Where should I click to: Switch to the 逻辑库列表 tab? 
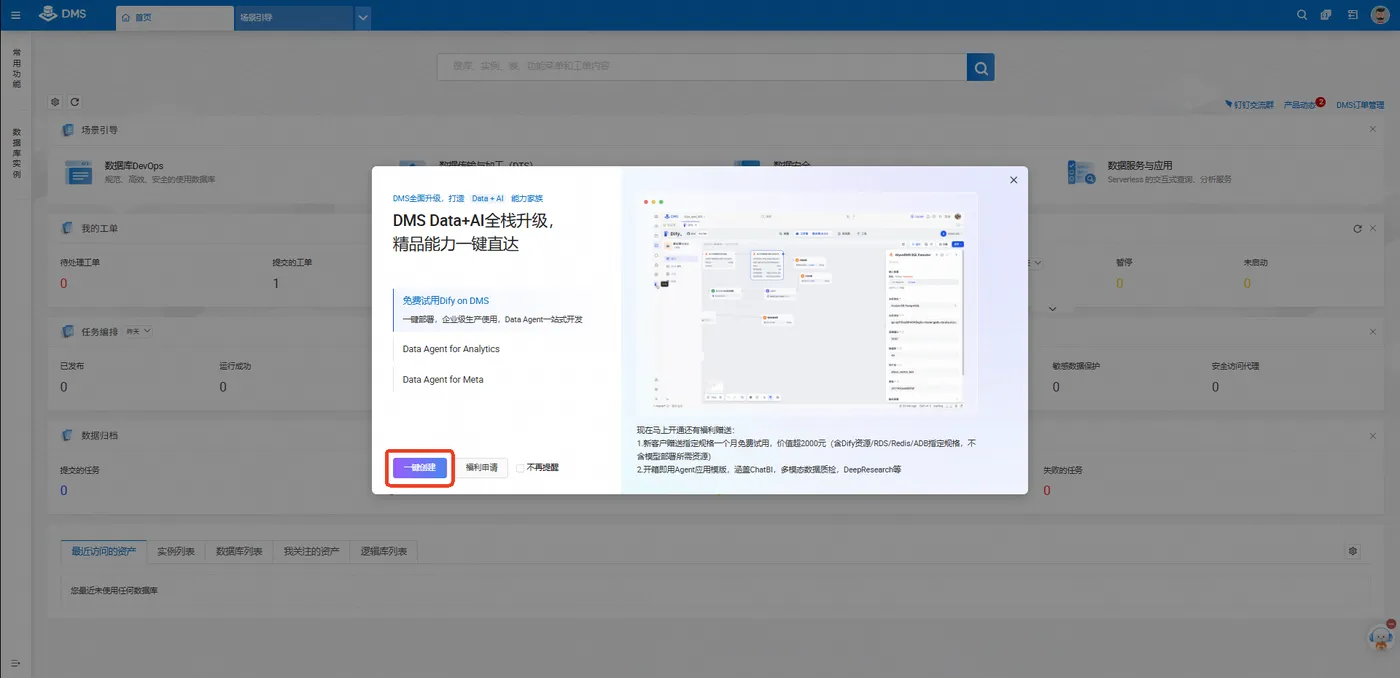coord(383,551)
